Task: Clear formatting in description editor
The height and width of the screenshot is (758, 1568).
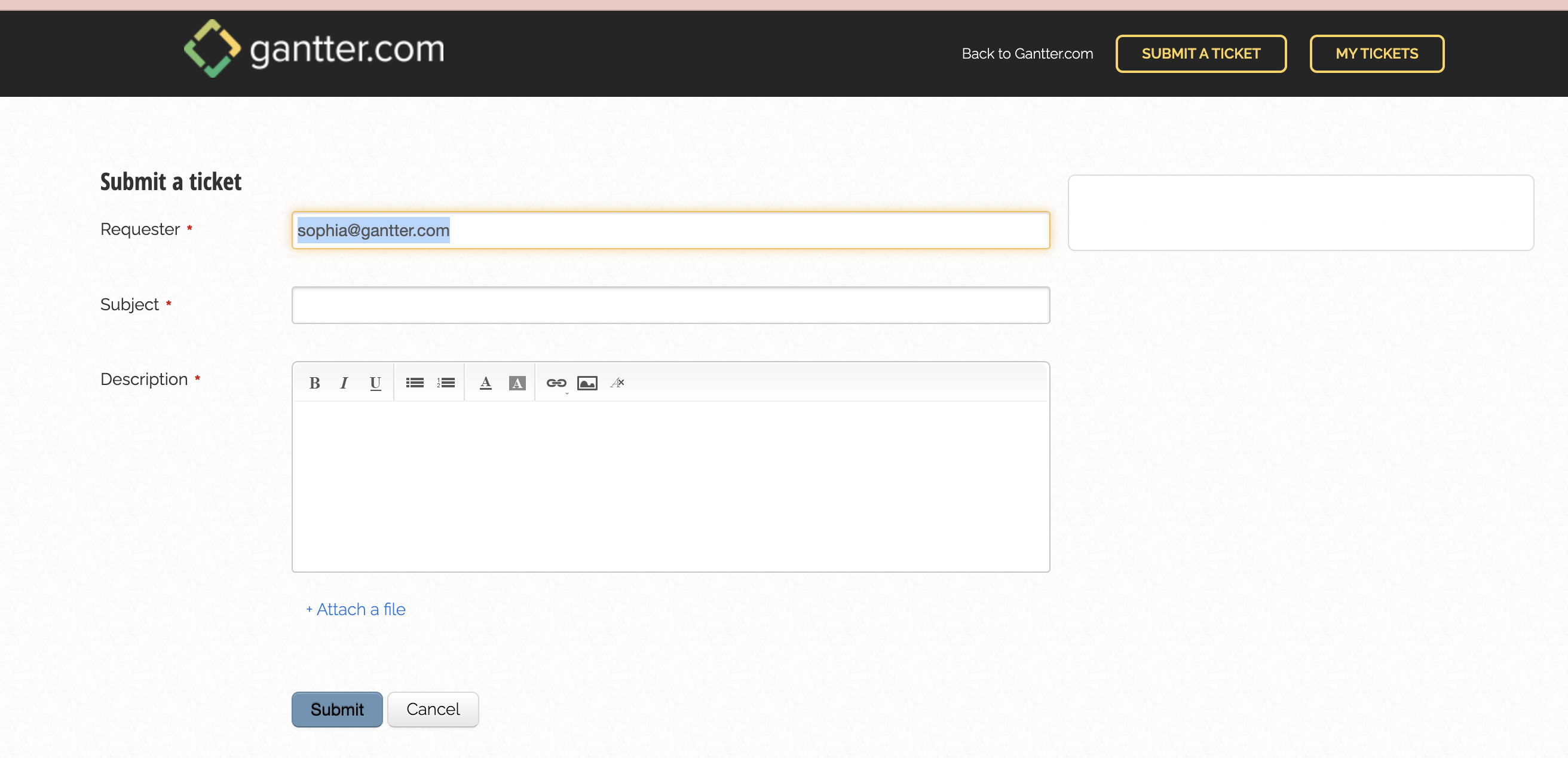Action: pyautogui.click(x=617, y=383)
